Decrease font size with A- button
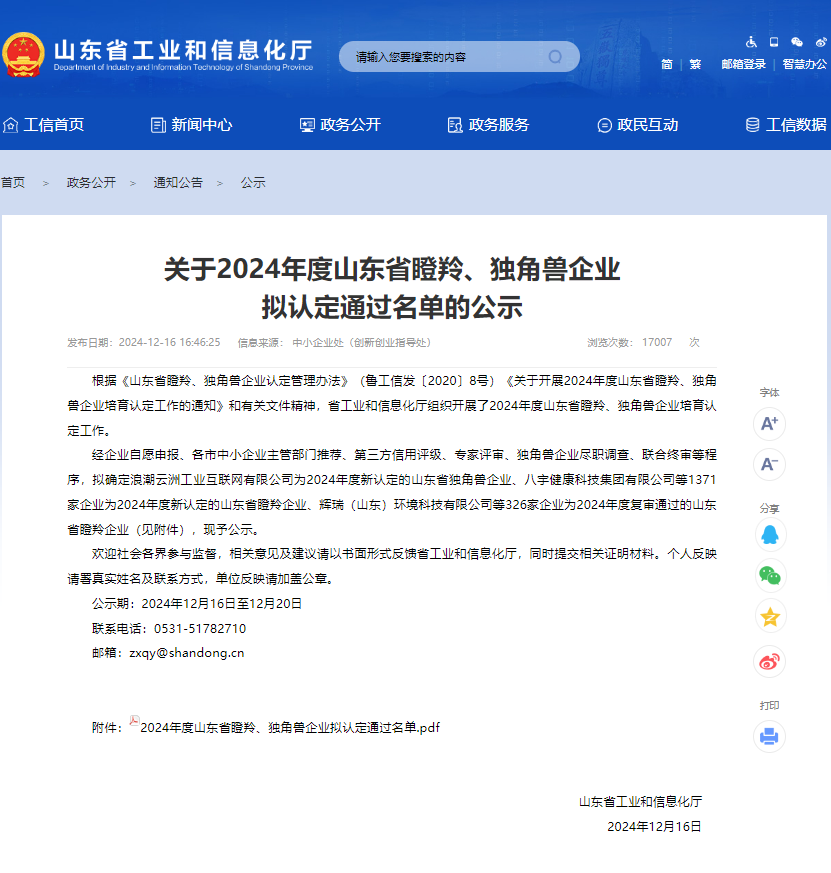 click(x=769, y=464)
